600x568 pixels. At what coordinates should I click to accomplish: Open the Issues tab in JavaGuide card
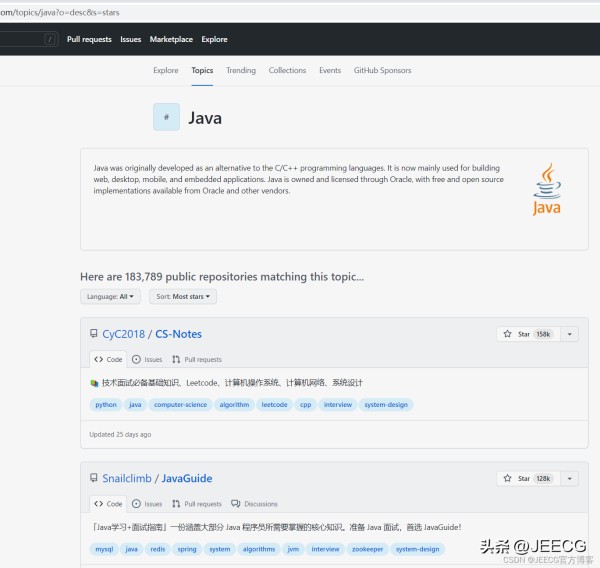(147, 504)
